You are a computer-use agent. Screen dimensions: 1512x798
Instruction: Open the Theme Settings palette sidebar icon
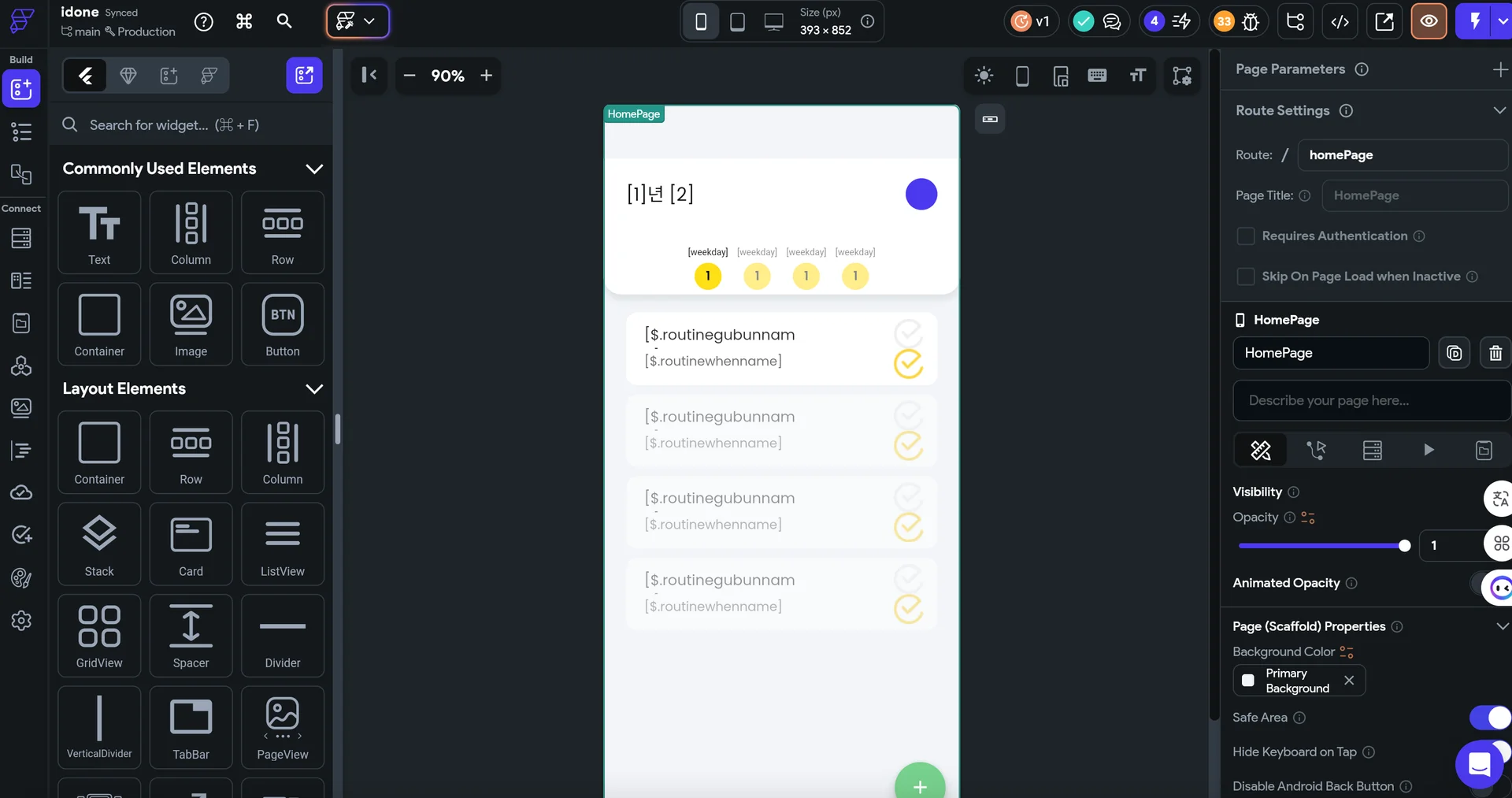tap(21, 578)
